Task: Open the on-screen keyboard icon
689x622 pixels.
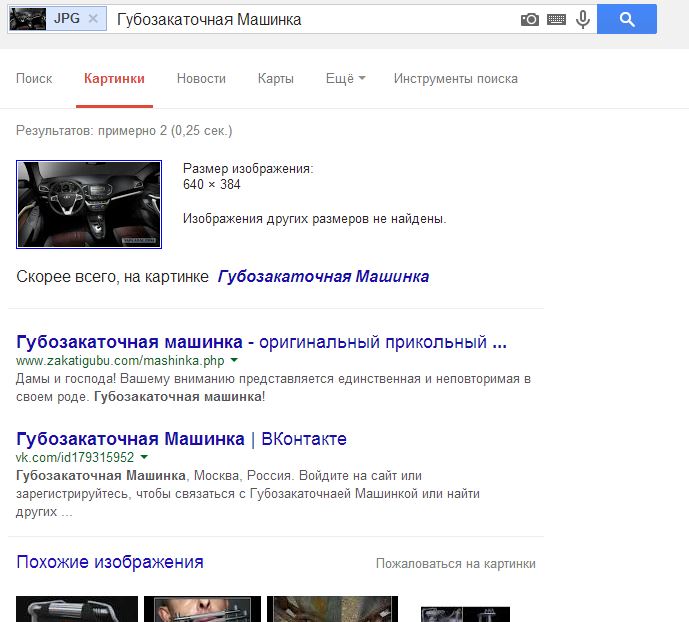Action: pos(556,19)
